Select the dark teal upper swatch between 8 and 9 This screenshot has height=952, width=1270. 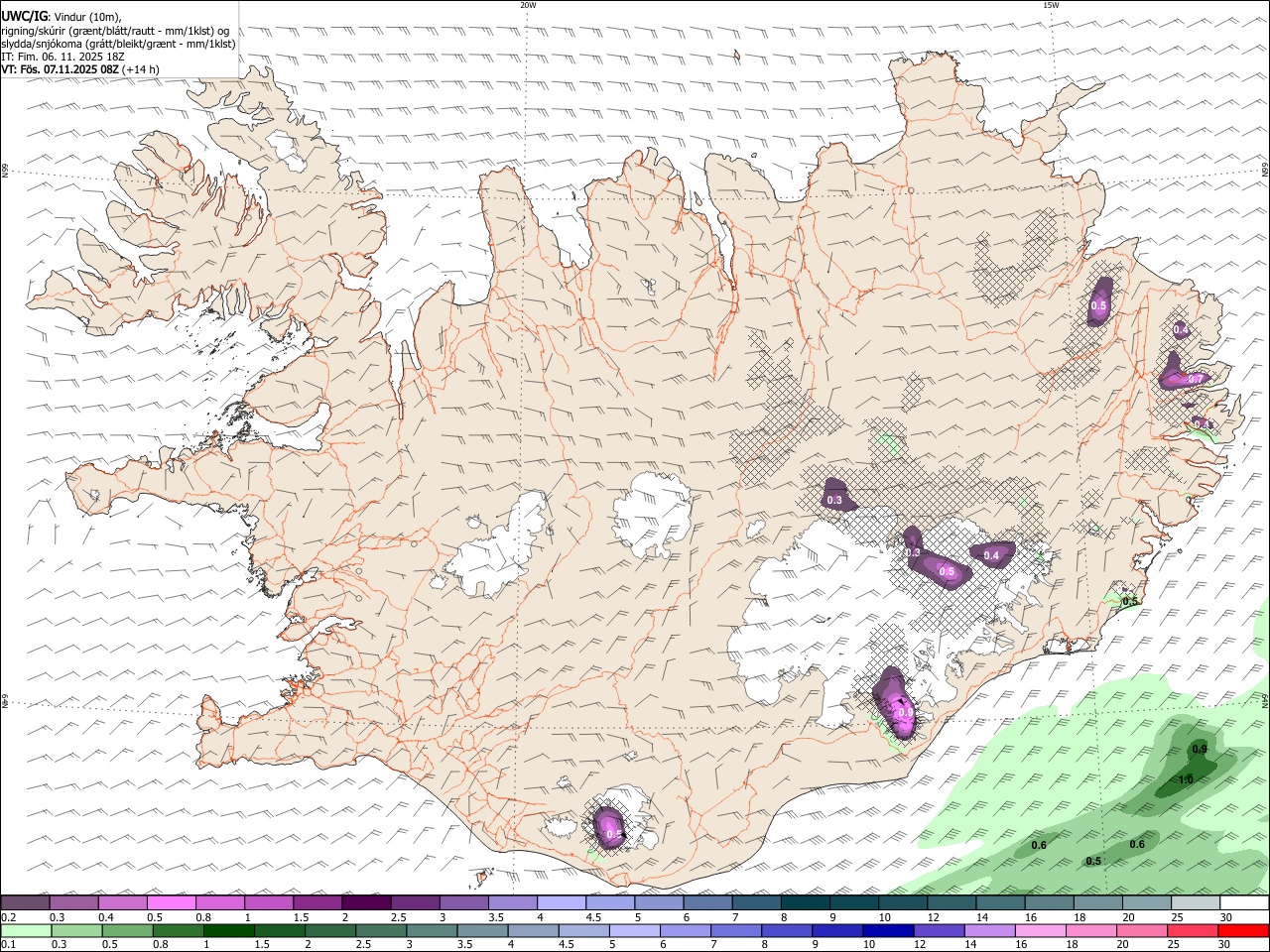806,902
